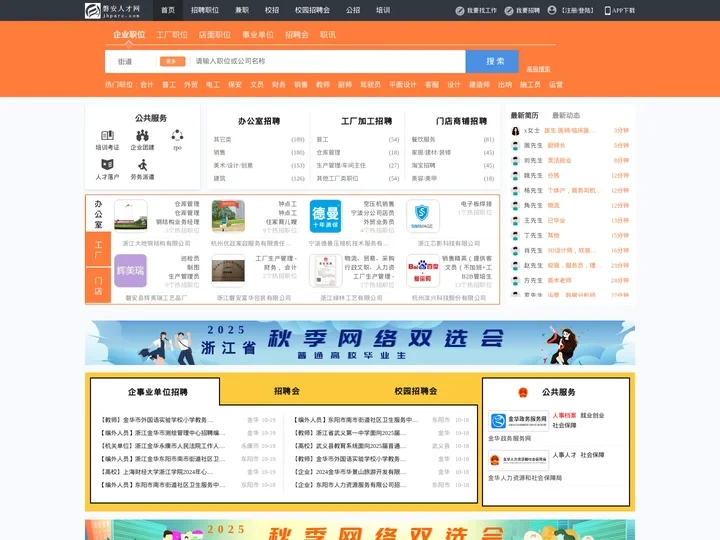Open 美术/设计/创意 office category
This screenshot has width=720, height=540.
233,165
